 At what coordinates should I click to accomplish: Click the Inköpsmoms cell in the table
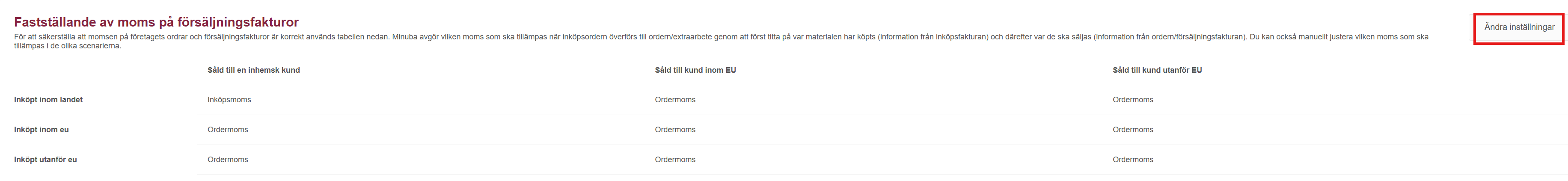coord(229,100)
